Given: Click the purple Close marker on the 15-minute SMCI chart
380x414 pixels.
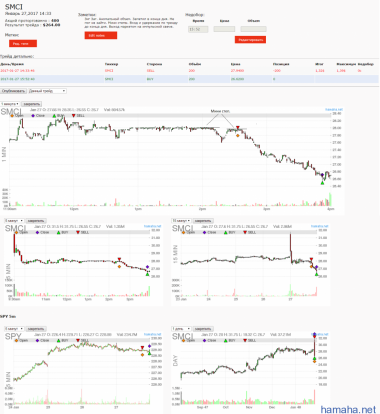Looking at the screenshot, I should (316, 267).
